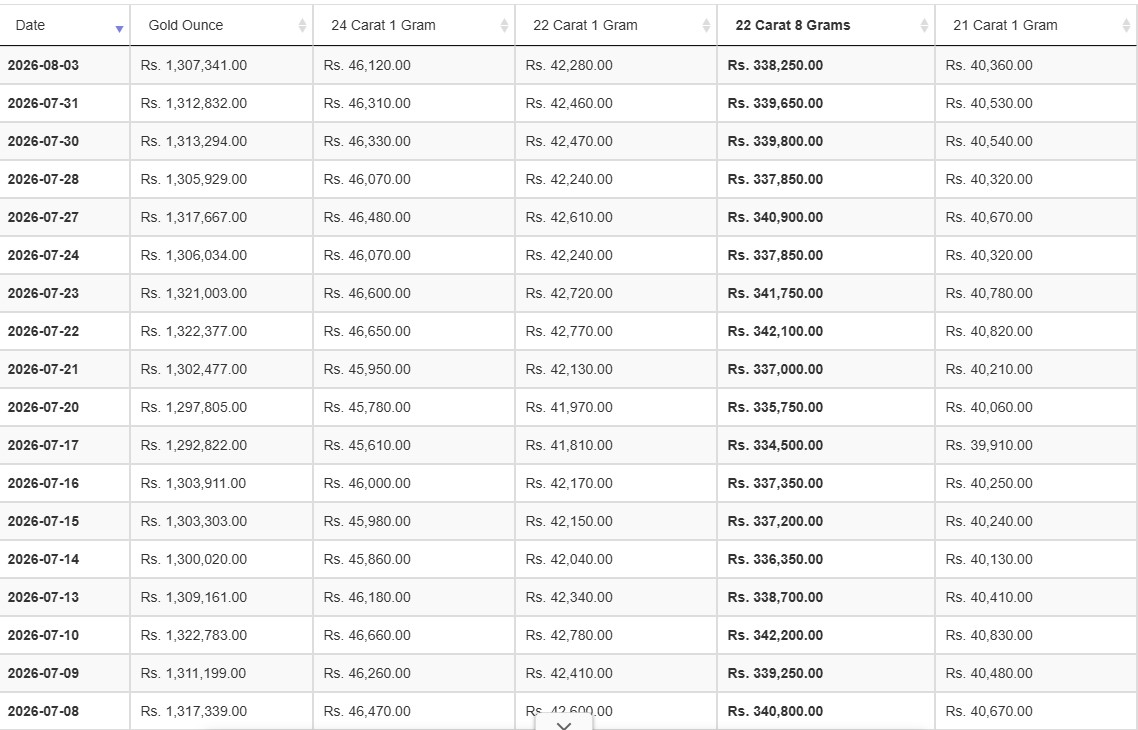Click the Gold Ounce column sort arrows
The height and width of the screenshot is (730, 1138).
click(302, 25)
